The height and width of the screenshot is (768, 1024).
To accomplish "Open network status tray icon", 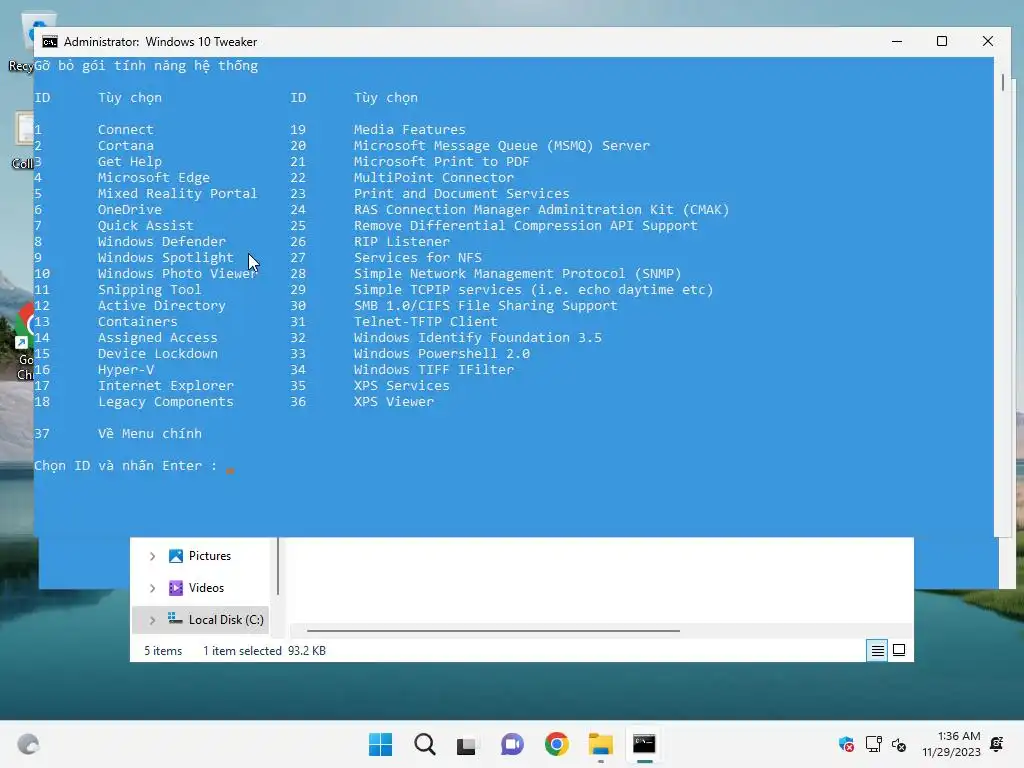I will (873, 744).
